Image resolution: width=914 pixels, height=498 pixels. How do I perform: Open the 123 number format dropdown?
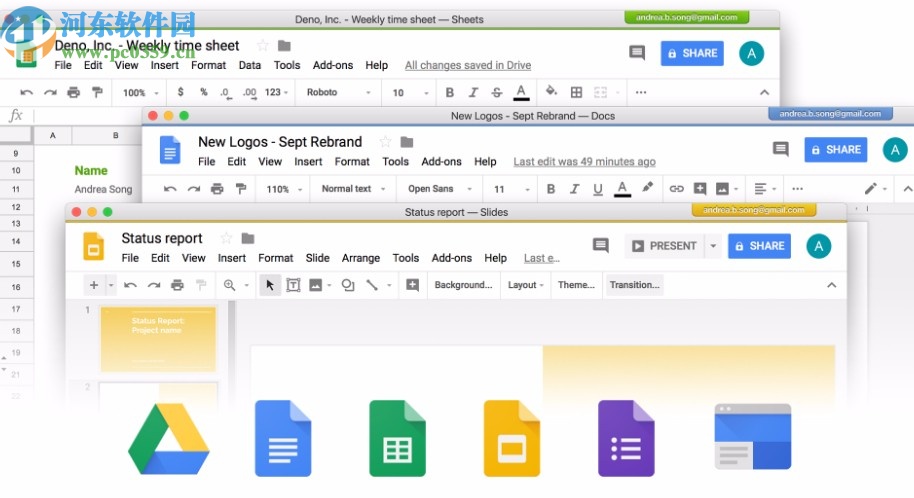coord(276,92)
